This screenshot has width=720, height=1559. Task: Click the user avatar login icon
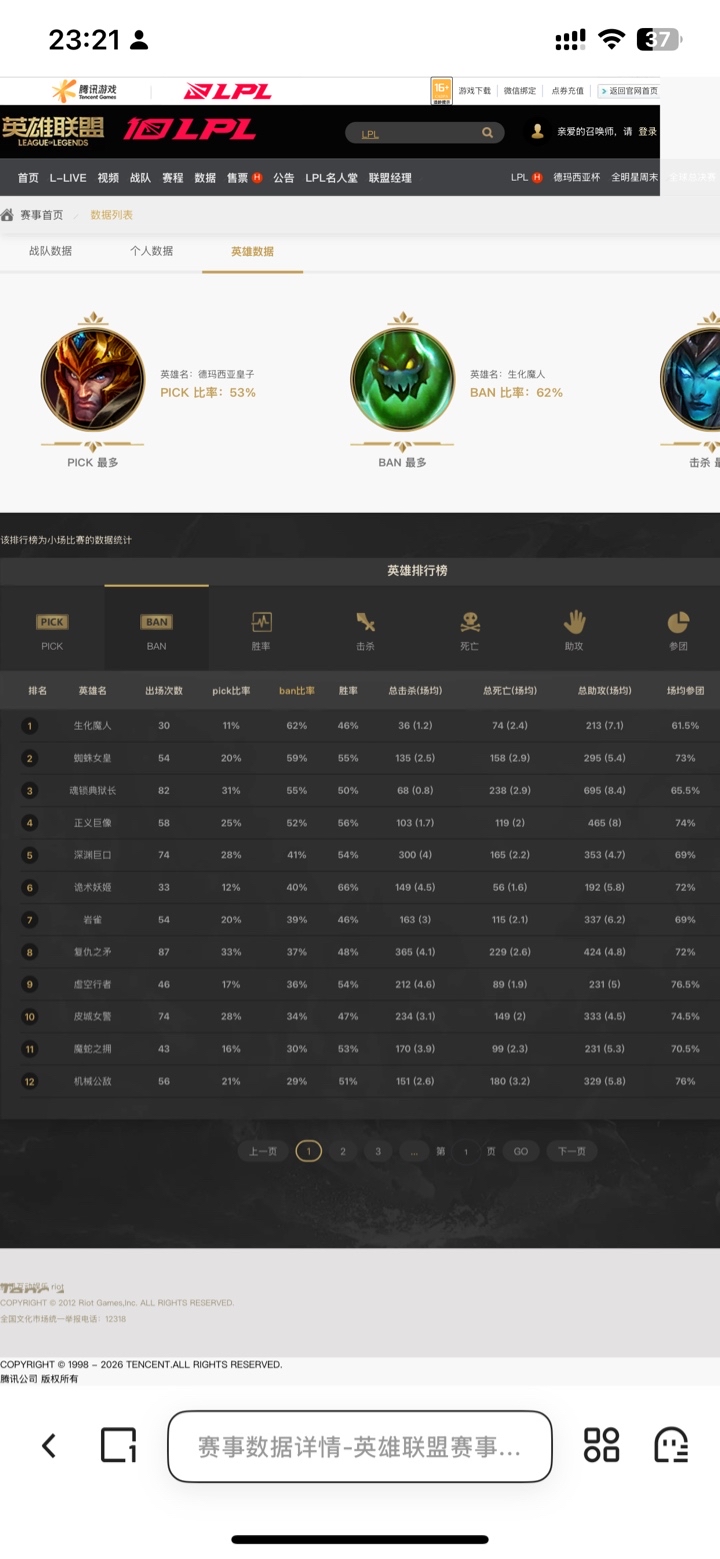(x=538, y=131)
